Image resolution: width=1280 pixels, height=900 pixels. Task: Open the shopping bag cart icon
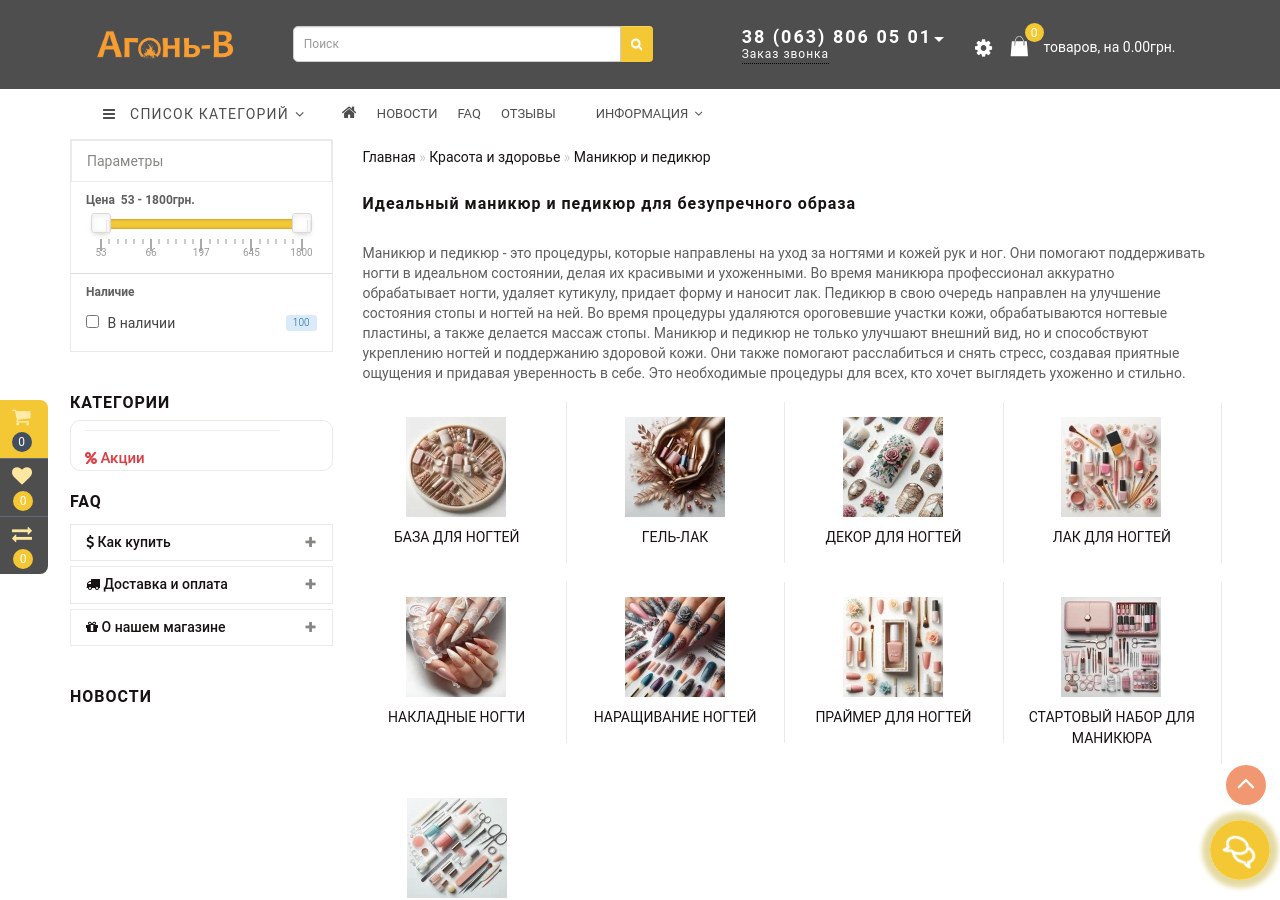pyautogui.click(x=1019, y=47)
